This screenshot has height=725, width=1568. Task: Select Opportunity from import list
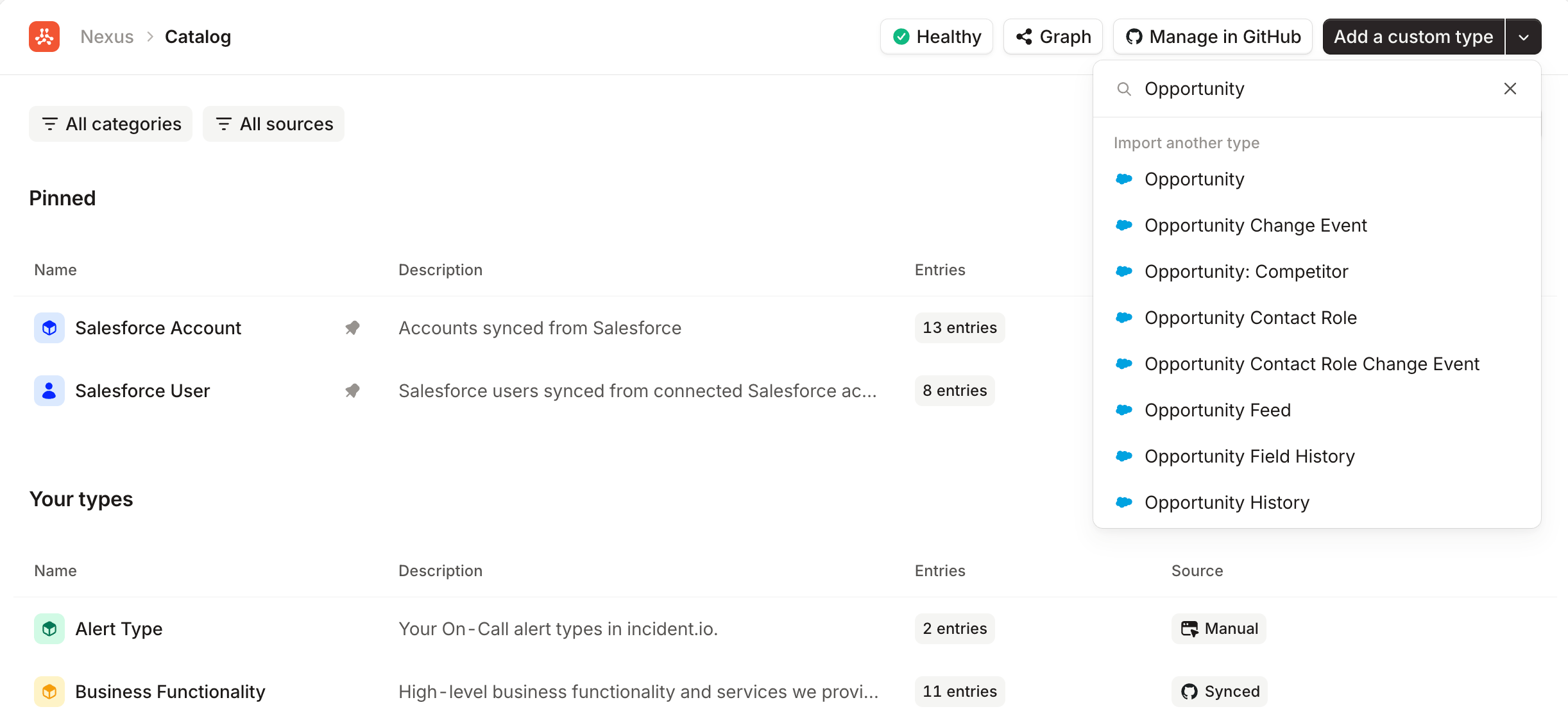tap(1317, 179)
